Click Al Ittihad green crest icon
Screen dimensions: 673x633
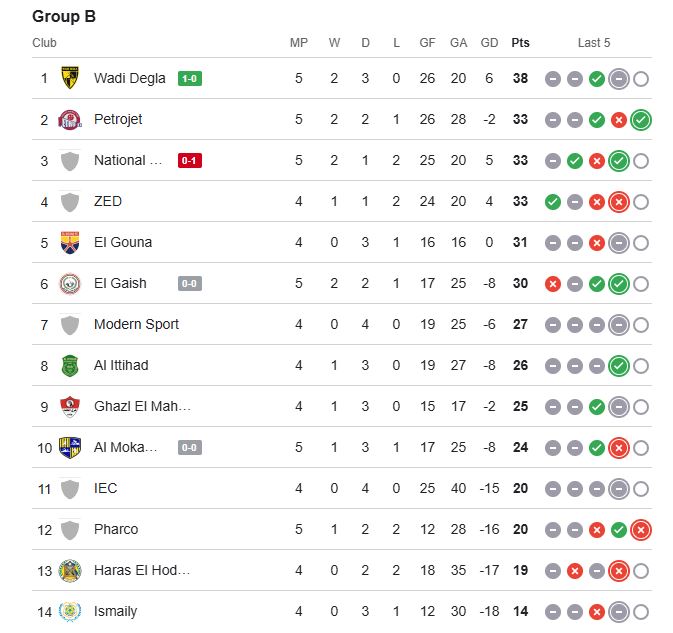coord(70,365)
